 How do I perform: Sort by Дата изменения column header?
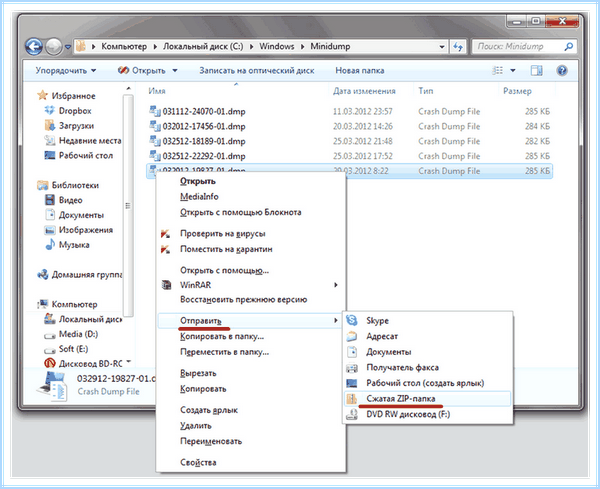pos(364,91)
